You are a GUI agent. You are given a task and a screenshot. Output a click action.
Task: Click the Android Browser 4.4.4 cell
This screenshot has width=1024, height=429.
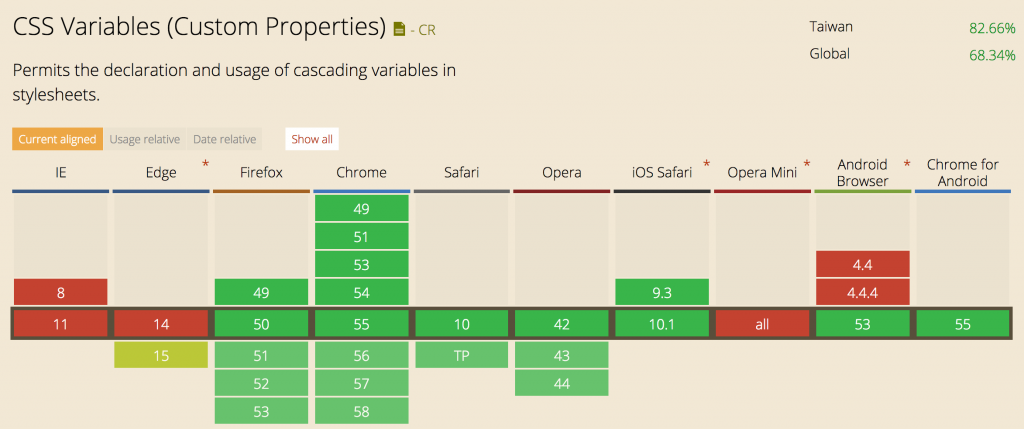click(862, 293)
